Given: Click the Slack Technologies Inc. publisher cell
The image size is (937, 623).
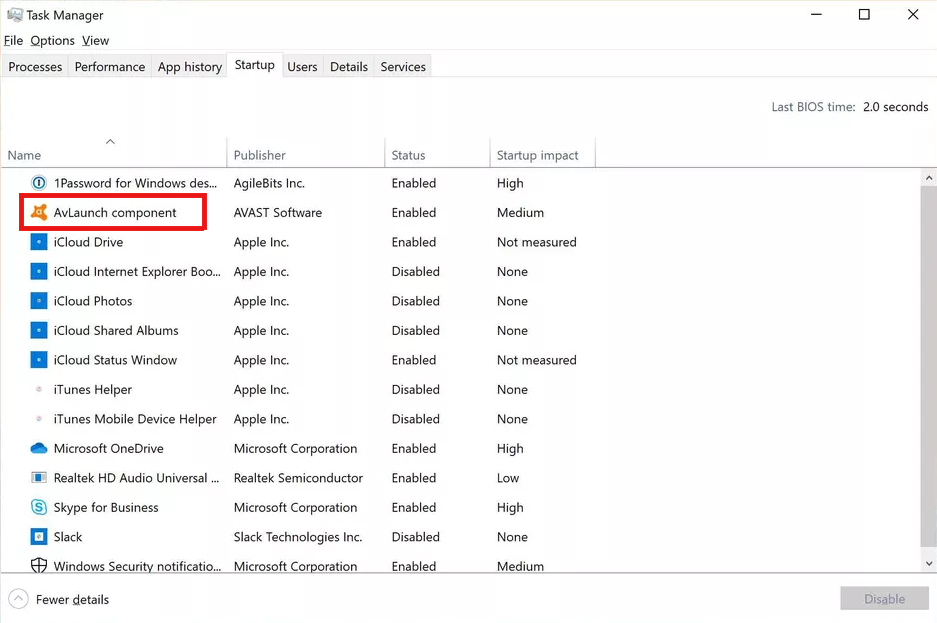Looking at the screenshot, I should click(x=298, y=536).
